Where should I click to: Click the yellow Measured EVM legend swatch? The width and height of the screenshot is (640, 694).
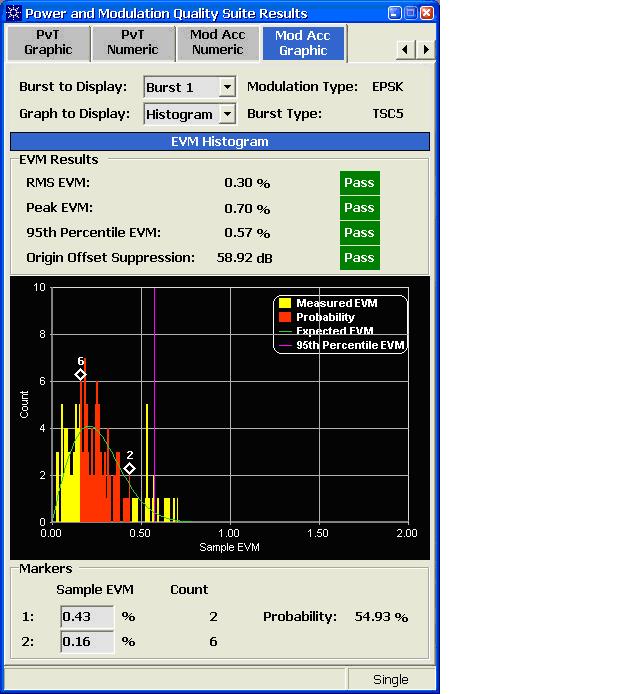tap(284, 303)
